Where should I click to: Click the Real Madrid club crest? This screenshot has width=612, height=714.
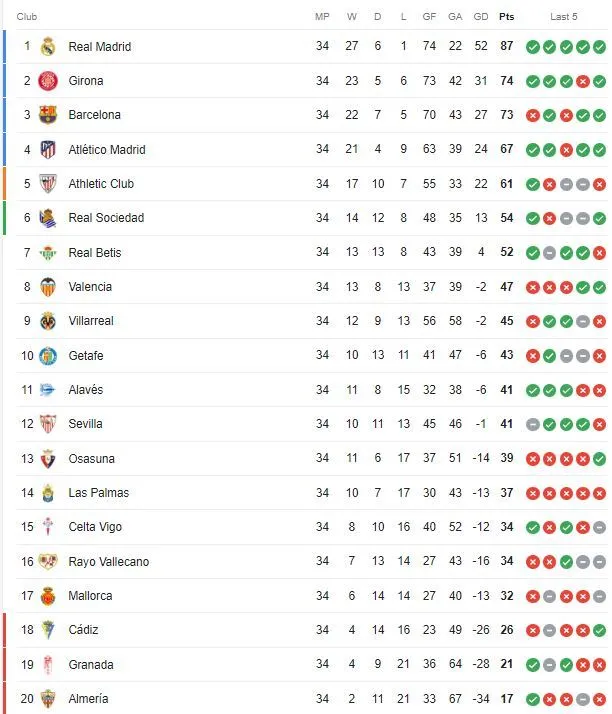click(48, 46)
